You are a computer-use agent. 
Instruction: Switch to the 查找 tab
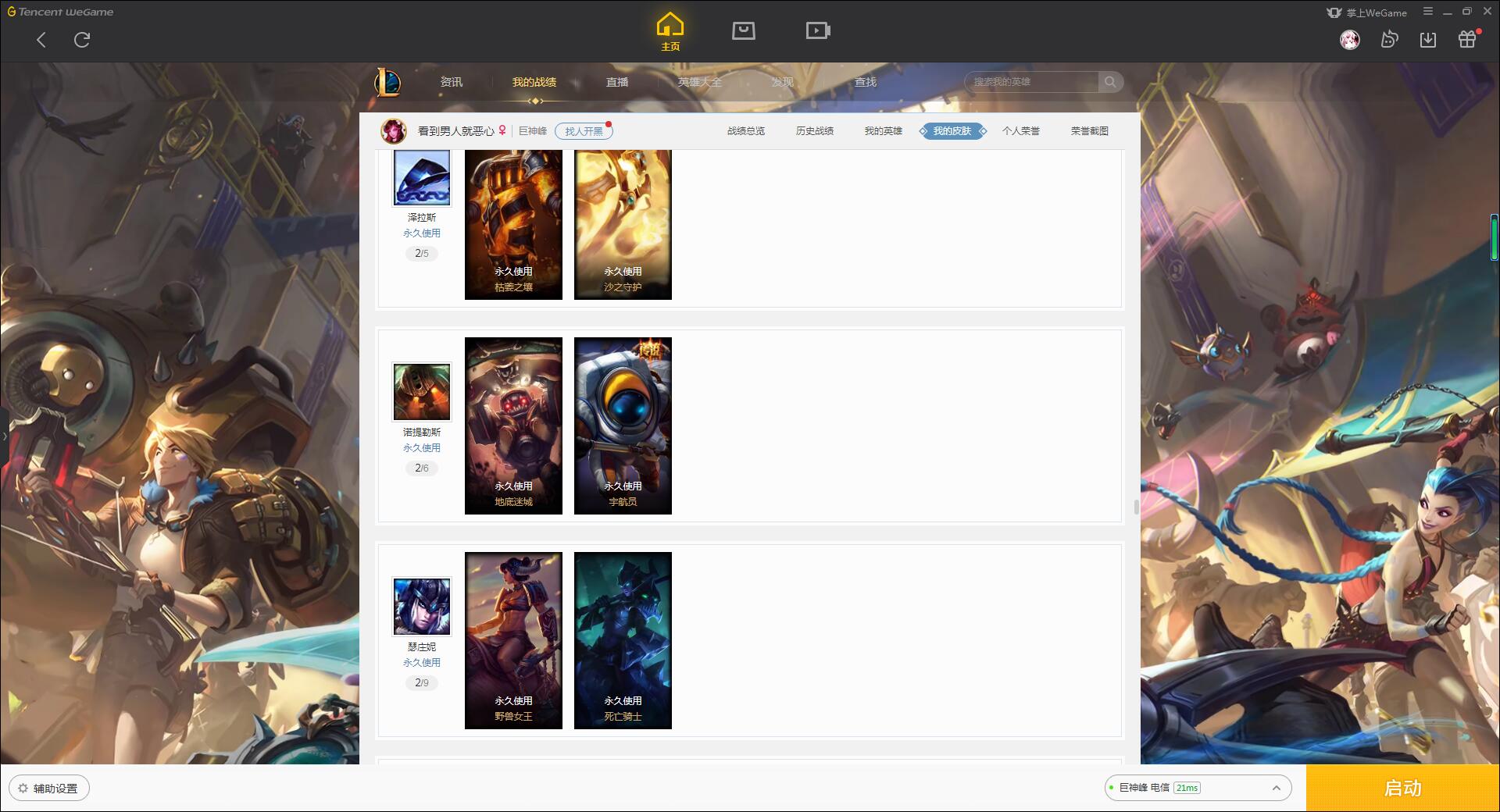[866, 82]
